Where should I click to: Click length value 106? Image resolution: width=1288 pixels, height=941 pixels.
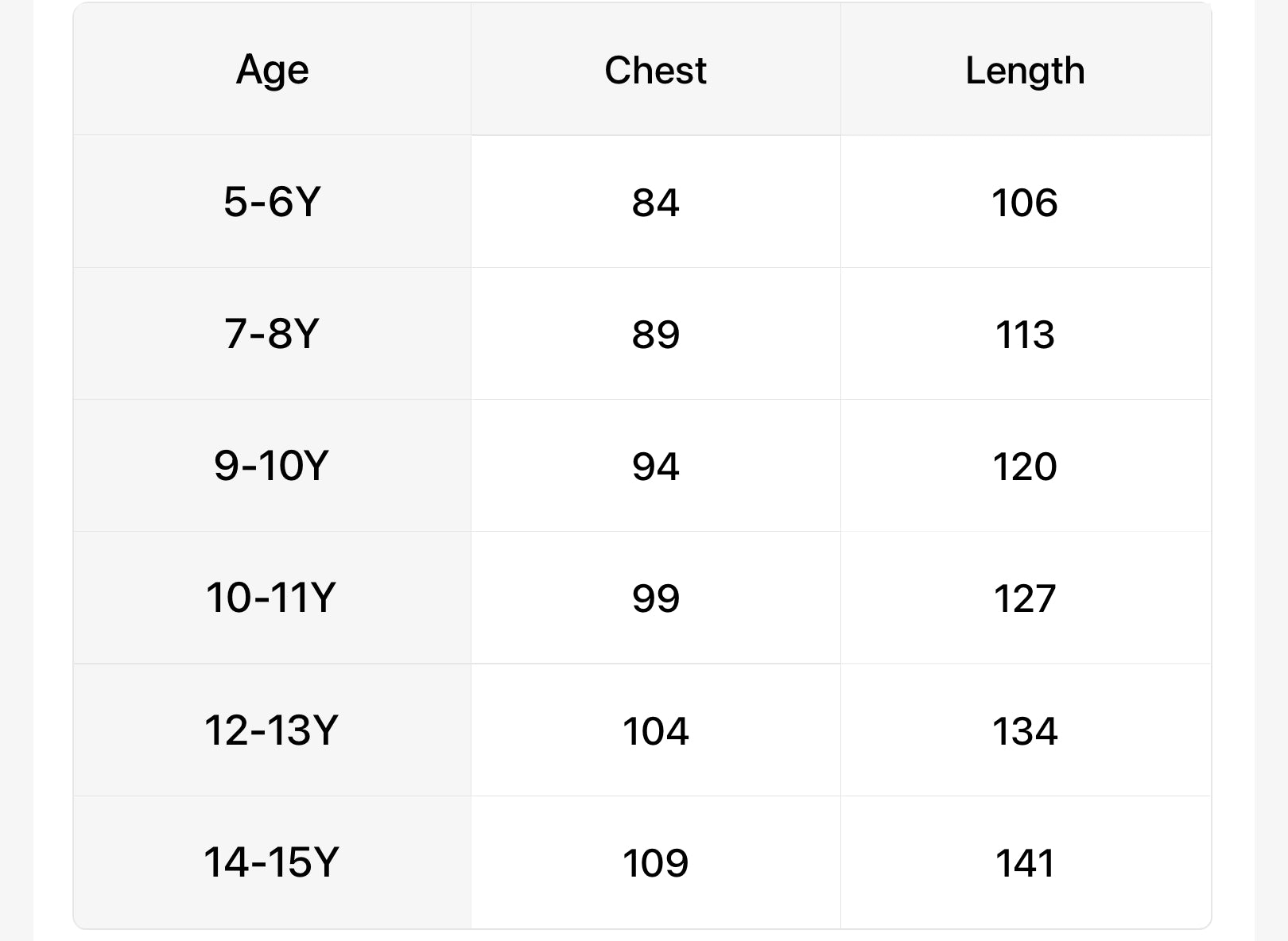(x=1025, y=202)
